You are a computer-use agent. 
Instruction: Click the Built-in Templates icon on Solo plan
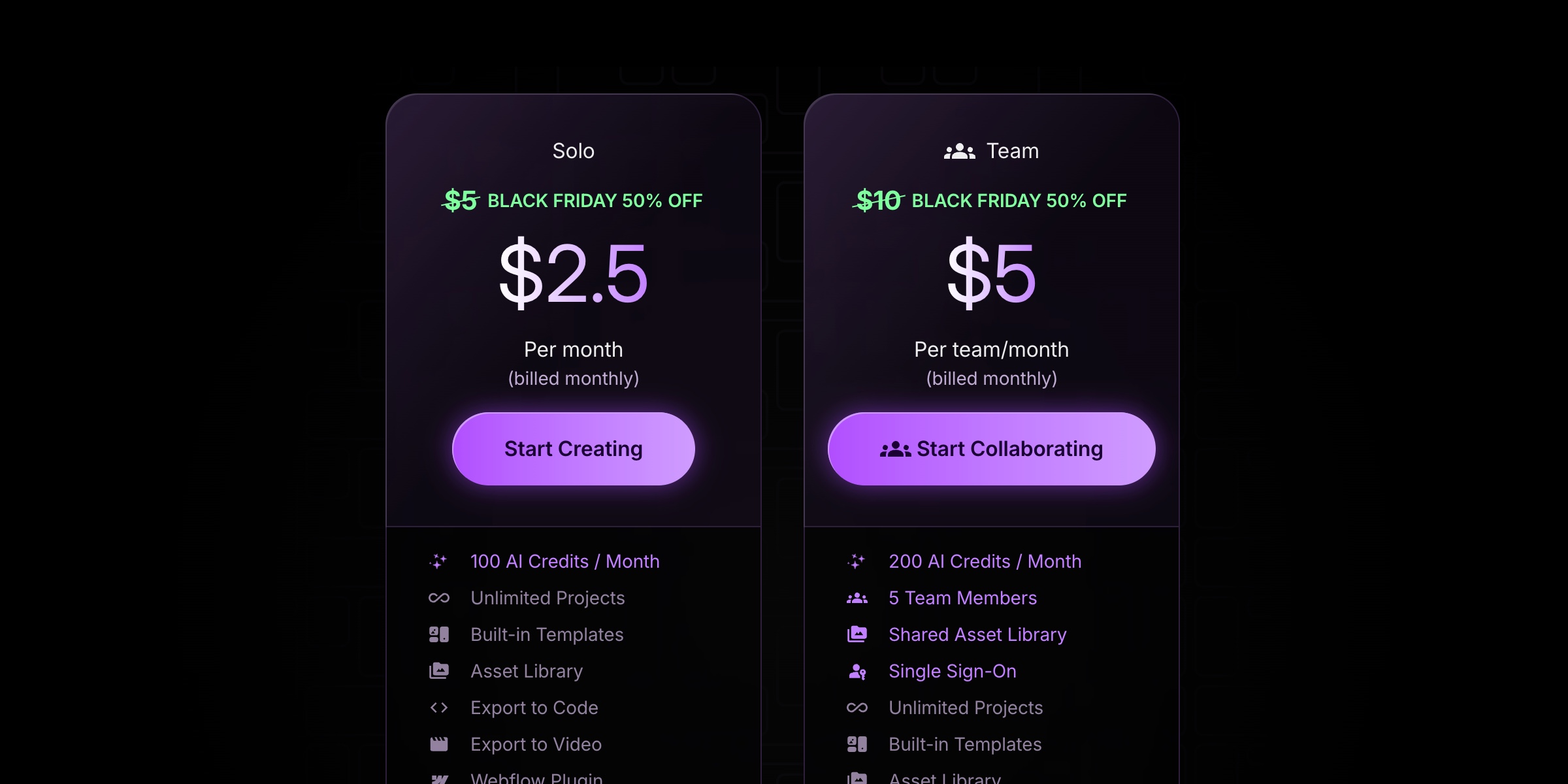[438, 634]
